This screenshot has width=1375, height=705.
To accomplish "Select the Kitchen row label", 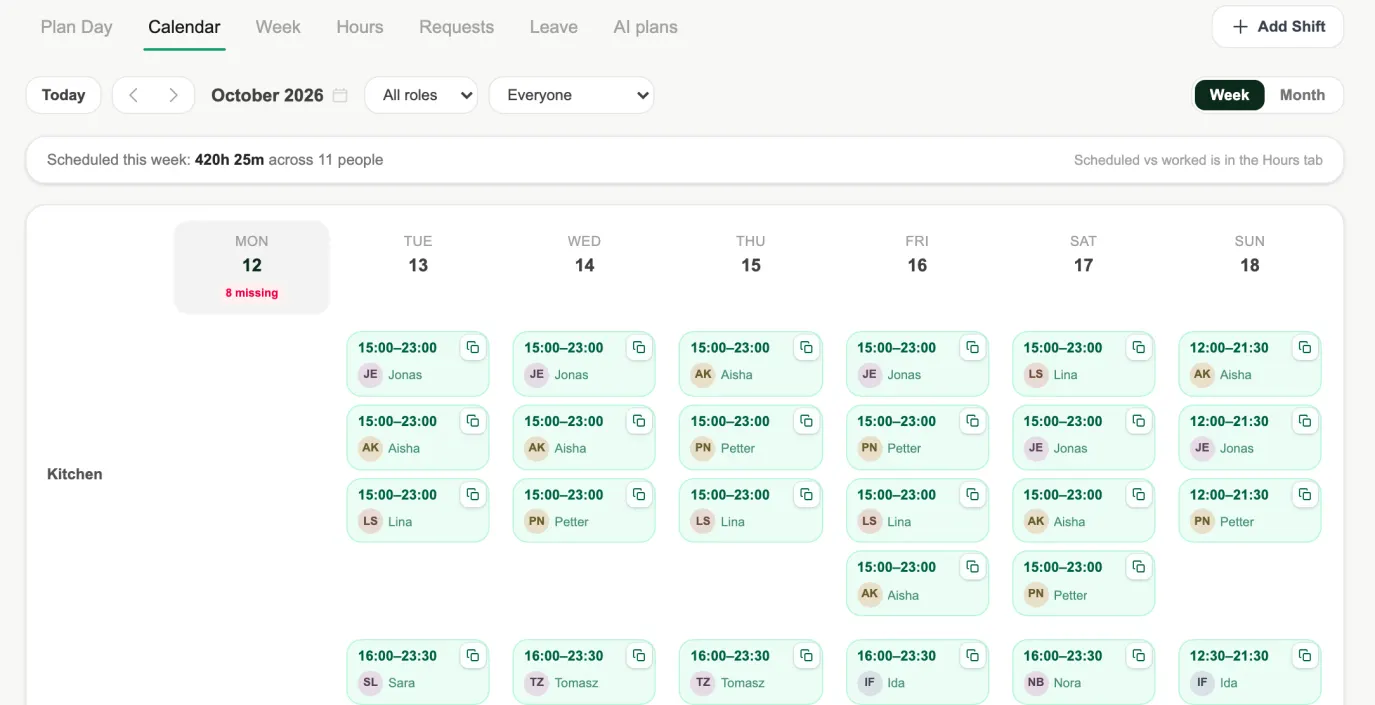I will pyautogui.click(x=75, y=474).
